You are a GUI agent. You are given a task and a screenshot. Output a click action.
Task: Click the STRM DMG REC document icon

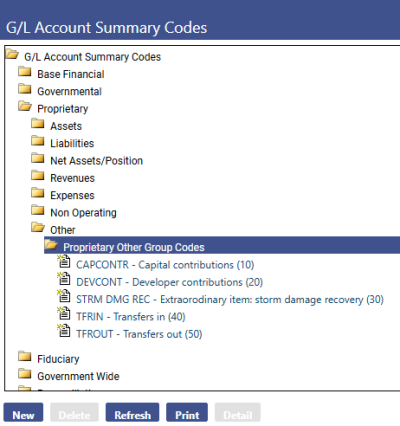pos(64,296)
